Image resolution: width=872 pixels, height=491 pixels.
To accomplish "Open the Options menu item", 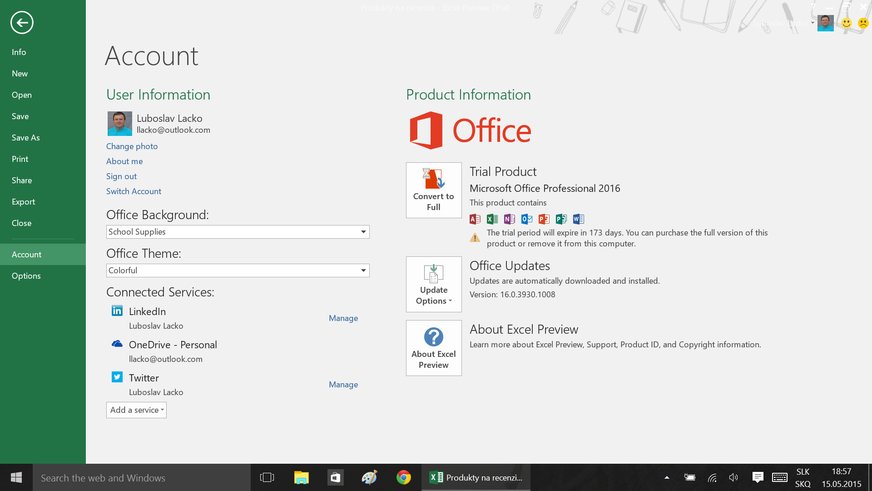I will [26, 276].
